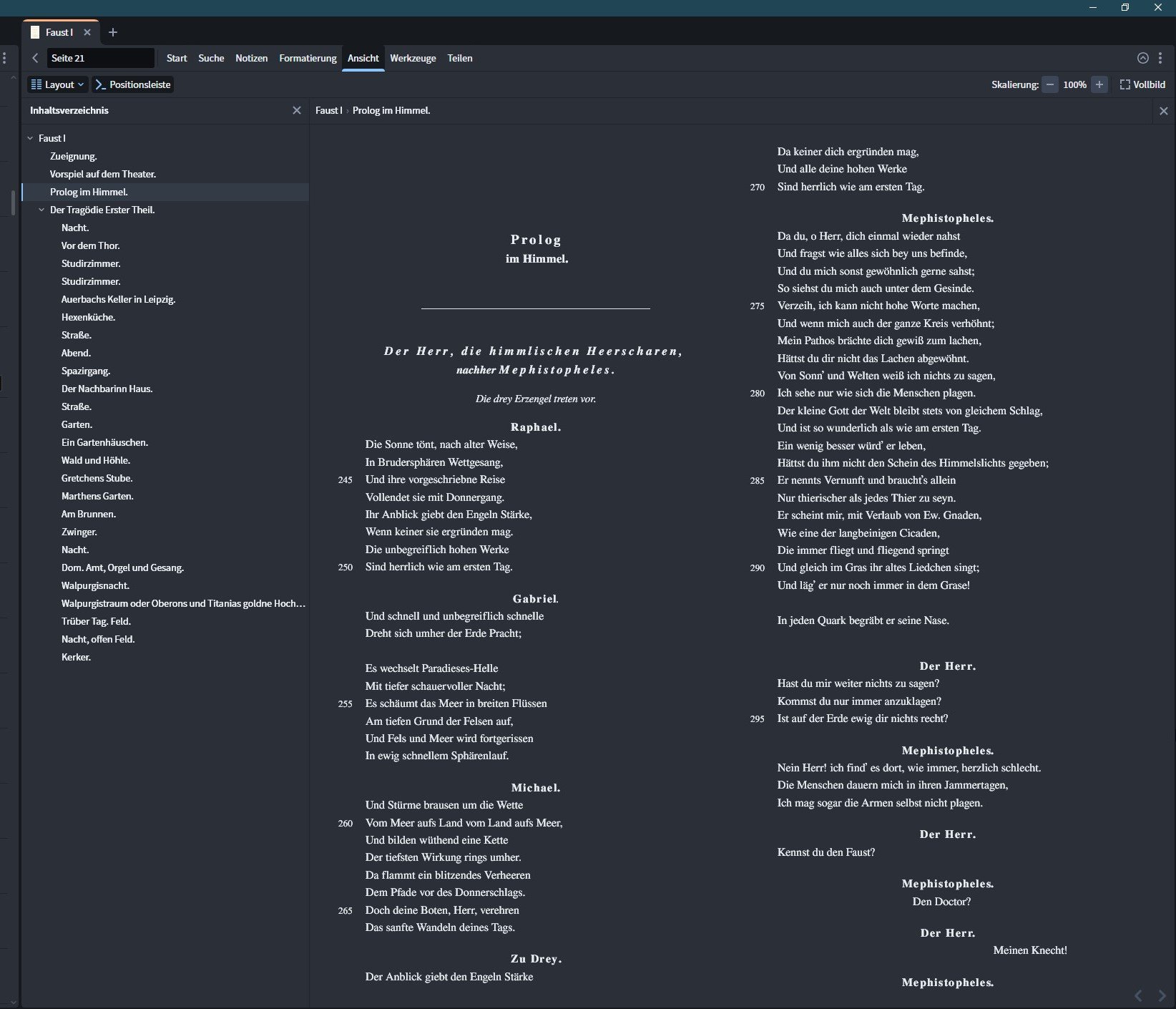Open the Werkzeuge tab
Image resolution: width=1176 pixels, height=1009 pixels.
[x=413, y=58]
